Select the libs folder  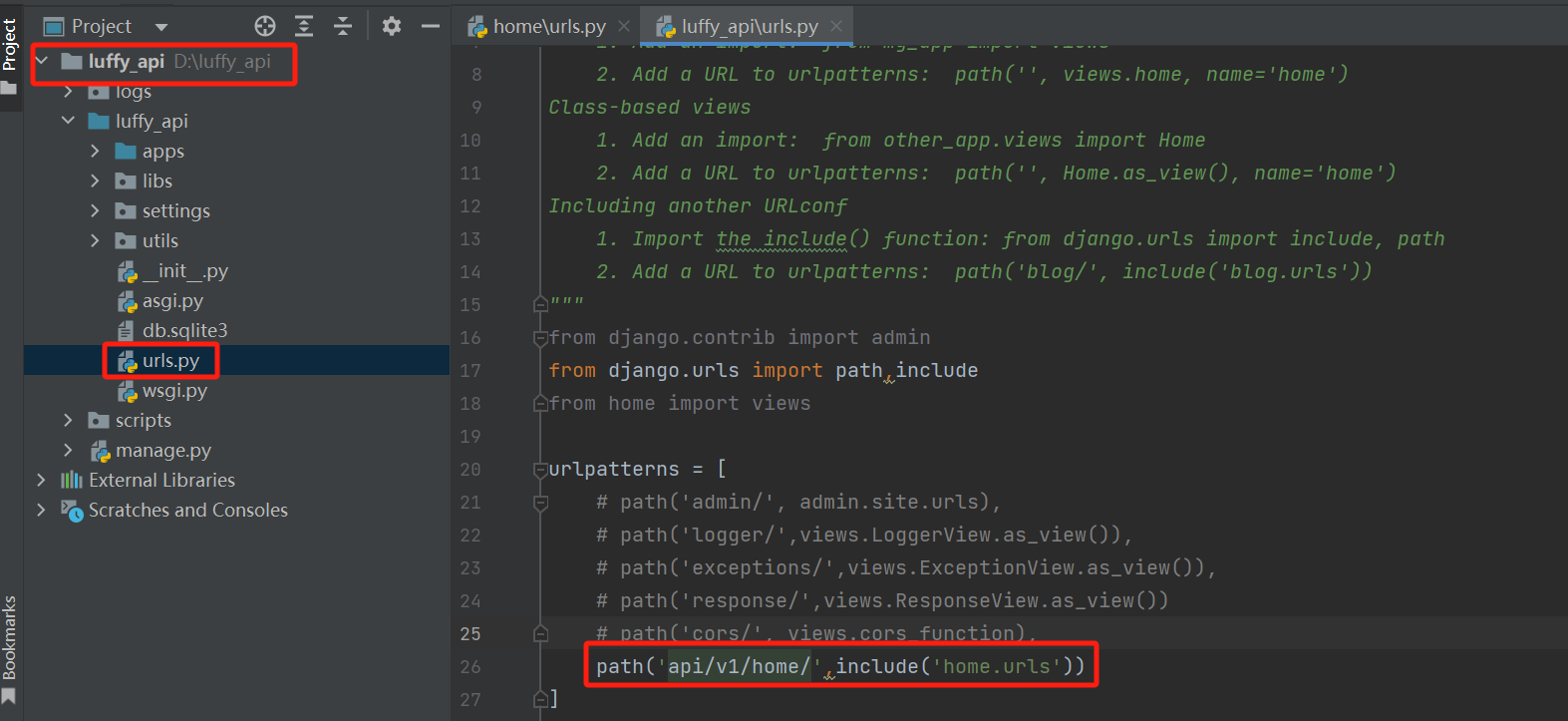[157, 180]
